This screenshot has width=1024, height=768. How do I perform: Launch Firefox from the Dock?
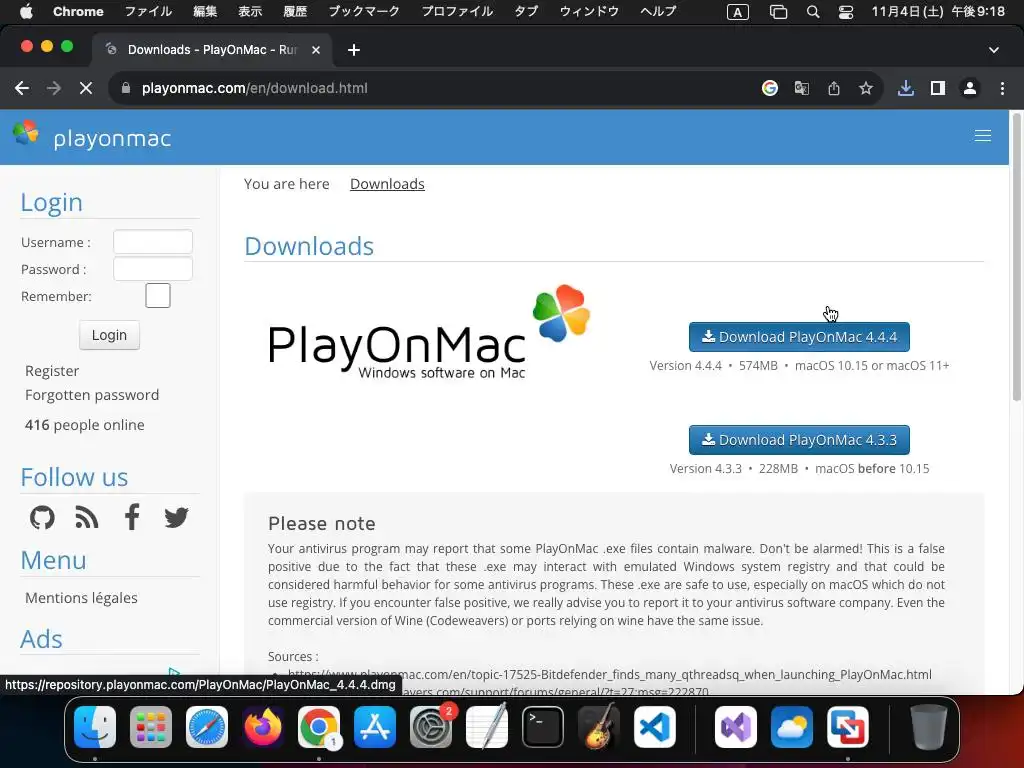pos(263,727)
